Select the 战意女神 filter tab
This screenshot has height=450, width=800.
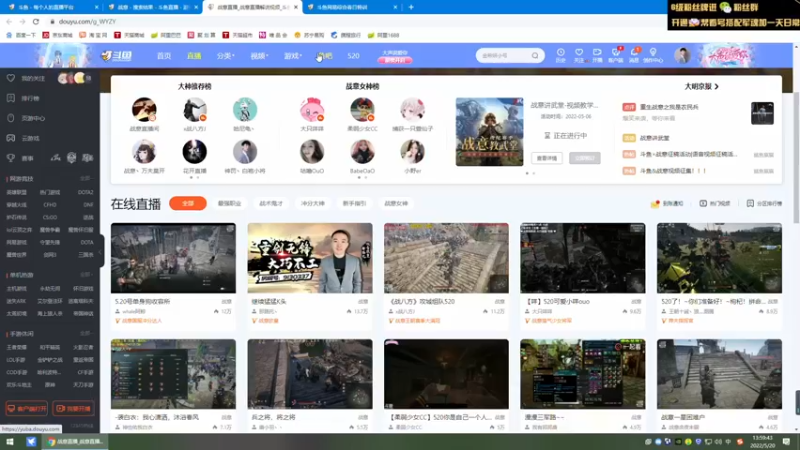click(x=396, y=203)
